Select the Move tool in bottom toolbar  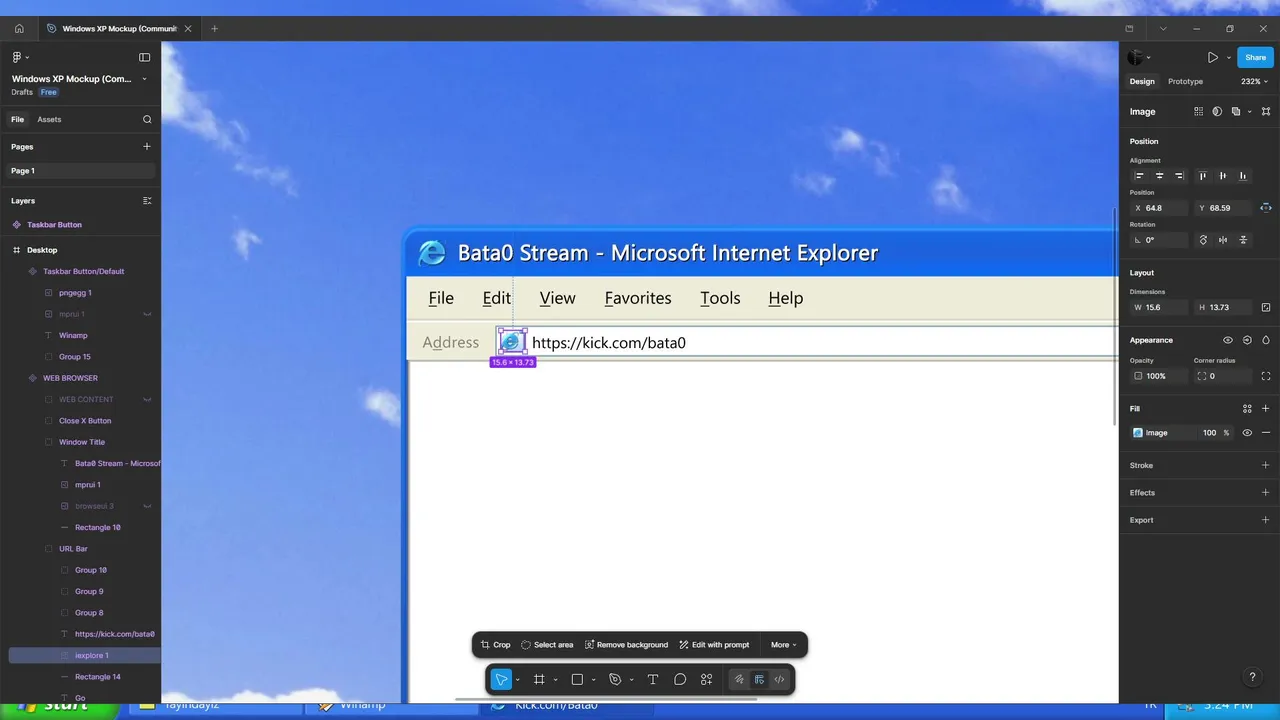[501, 680]
